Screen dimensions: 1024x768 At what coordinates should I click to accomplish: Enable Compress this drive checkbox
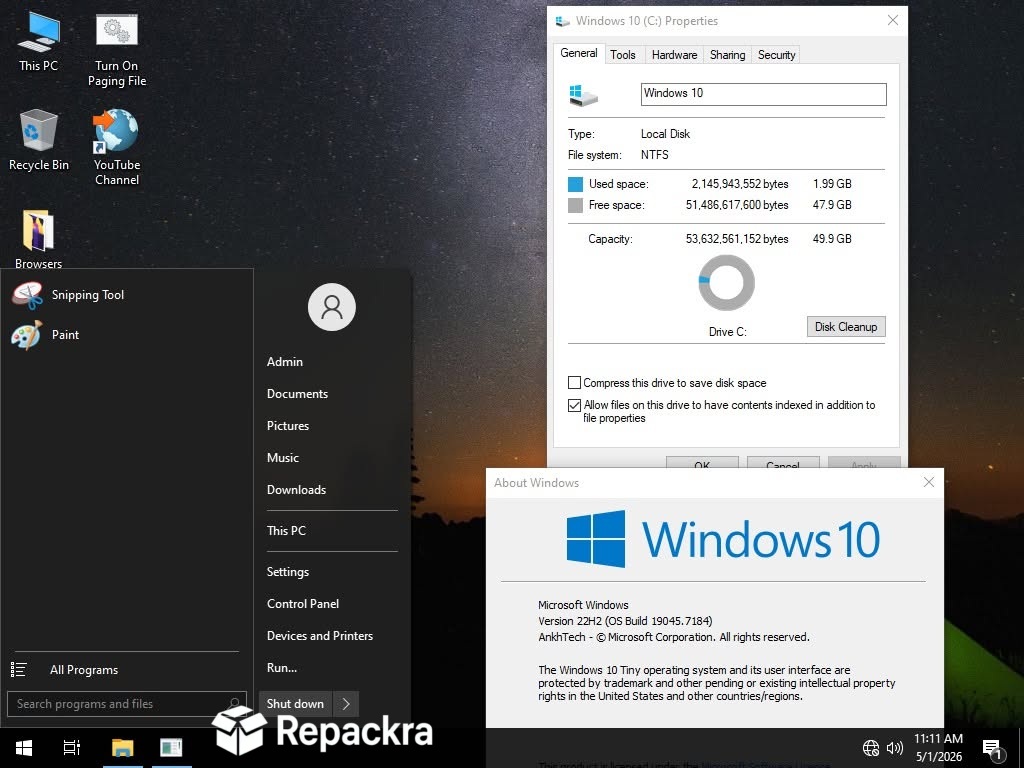coord(574,383)
